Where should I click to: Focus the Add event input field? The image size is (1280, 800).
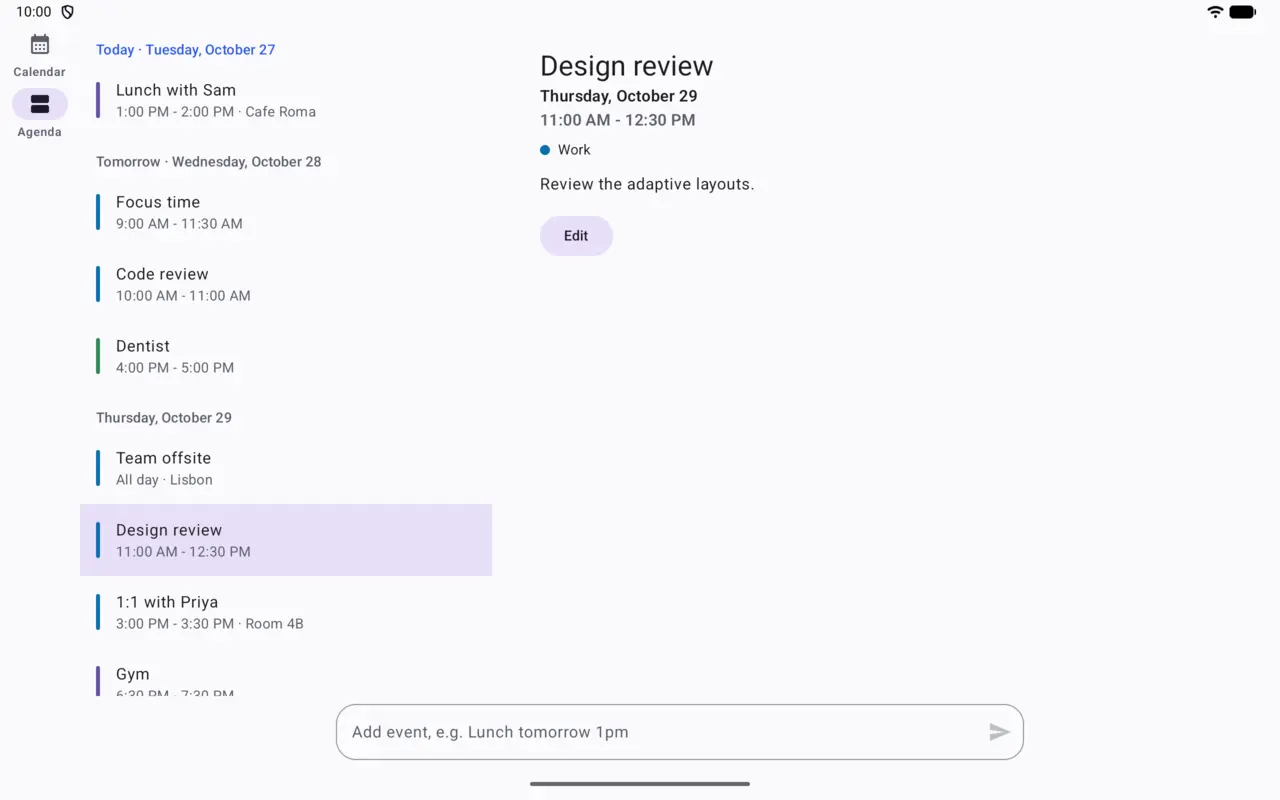click(680, 732)
